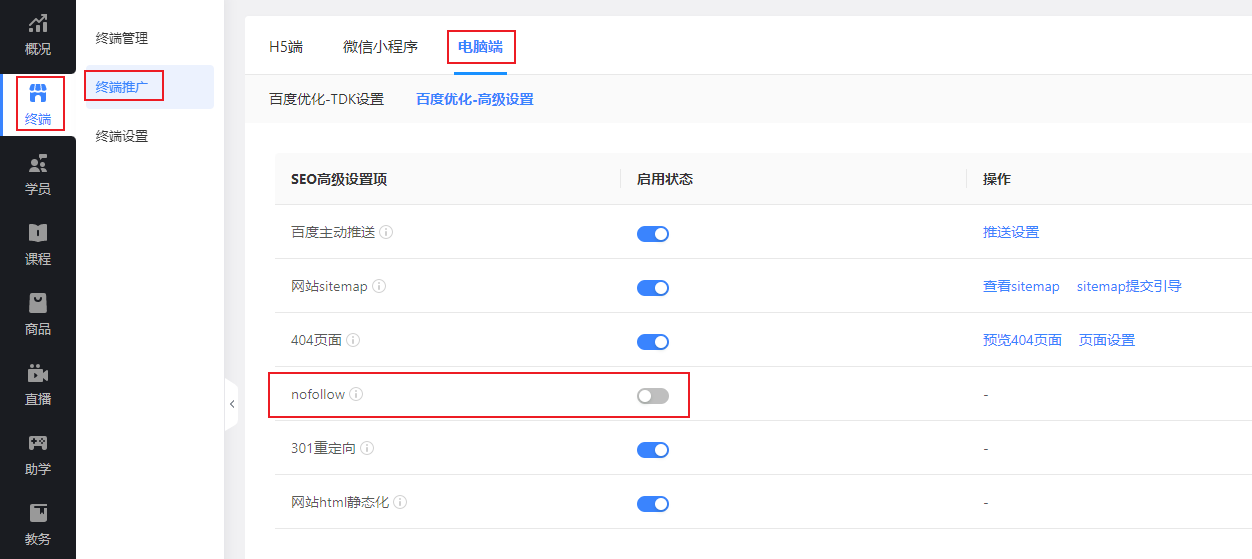Open the 商品 products section
Image resolution: width=1252 pixels, height=559 pixels.
38,315
